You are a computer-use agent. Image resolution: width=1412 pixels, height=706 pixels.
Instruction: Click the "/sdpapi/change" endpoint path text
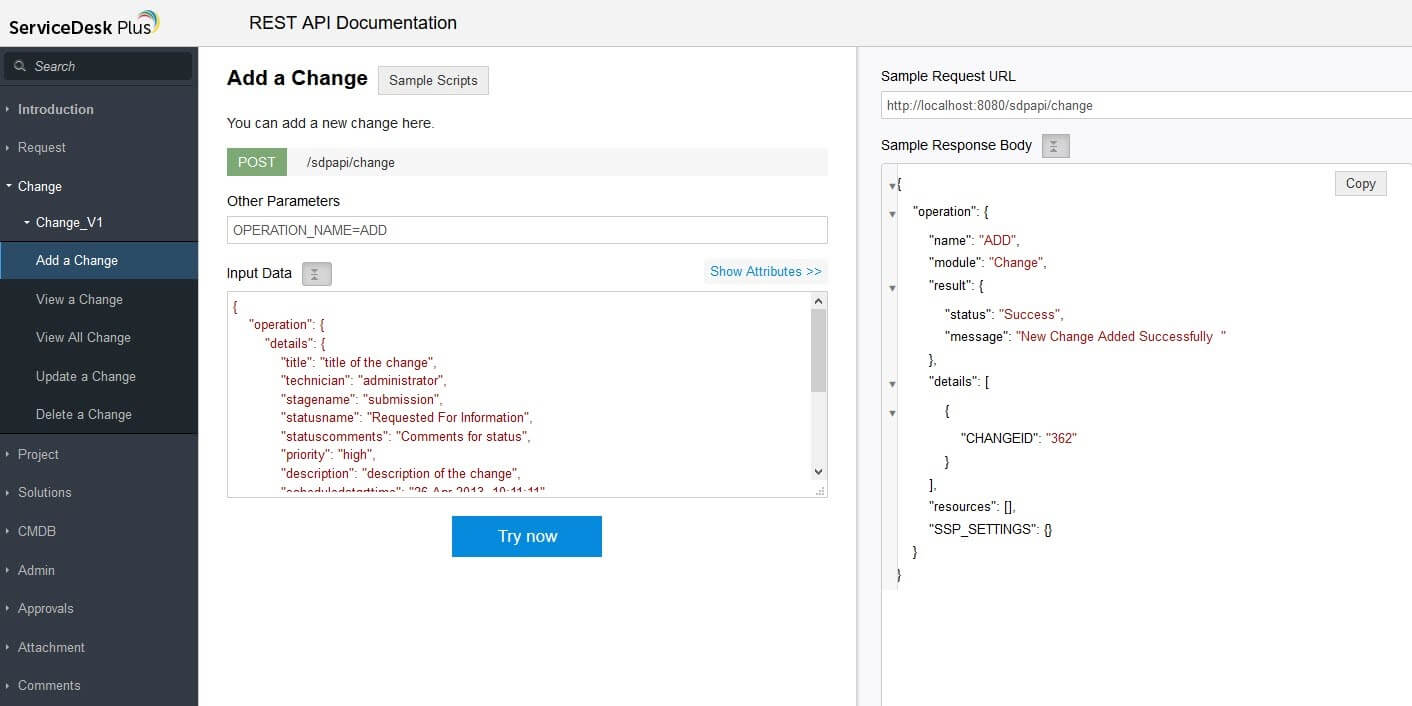(351, 162)
